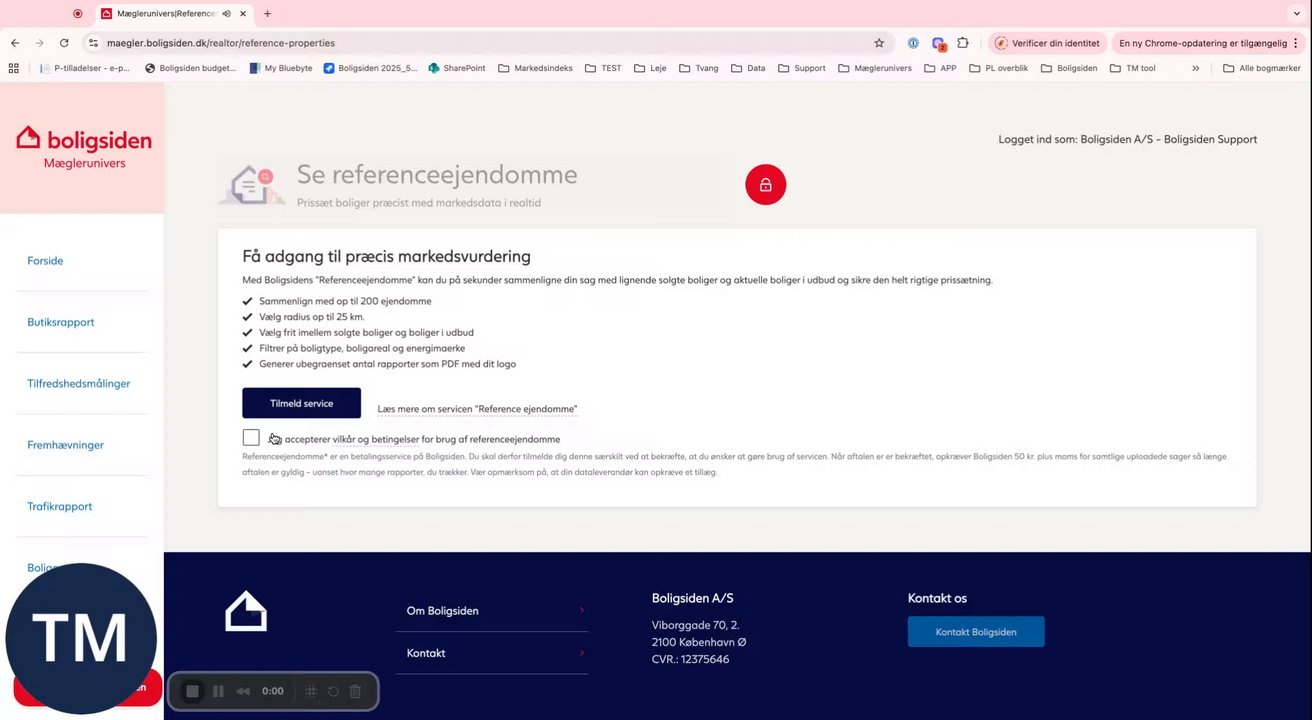This screenshot has width=1312, height=720.
Task: Delete the recording with trash icon
Action: click(x=355, y=691)
